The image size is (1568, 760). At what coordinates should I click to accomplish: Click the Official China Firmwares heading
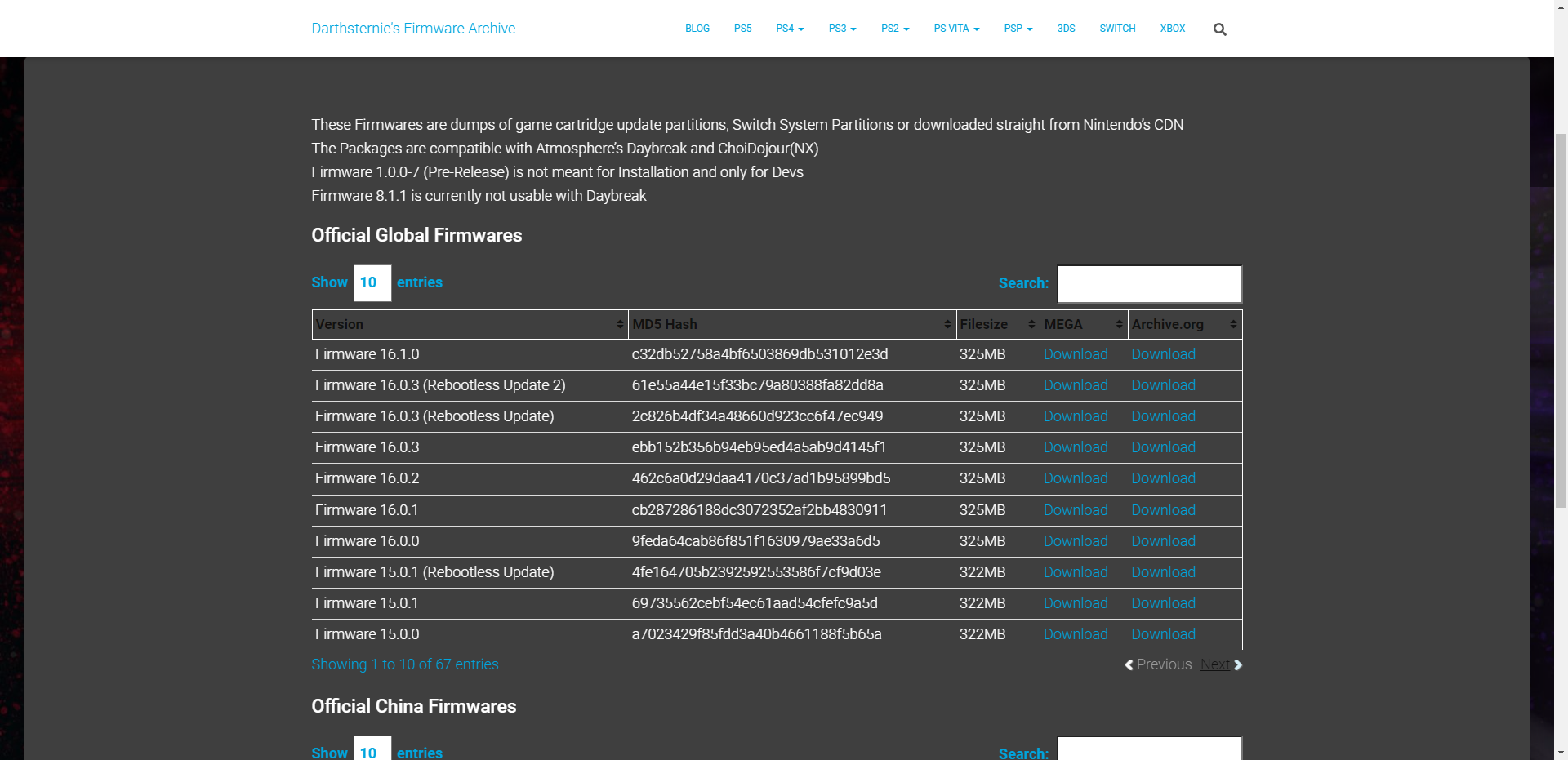pyautogui.click(x=414, y=706)
